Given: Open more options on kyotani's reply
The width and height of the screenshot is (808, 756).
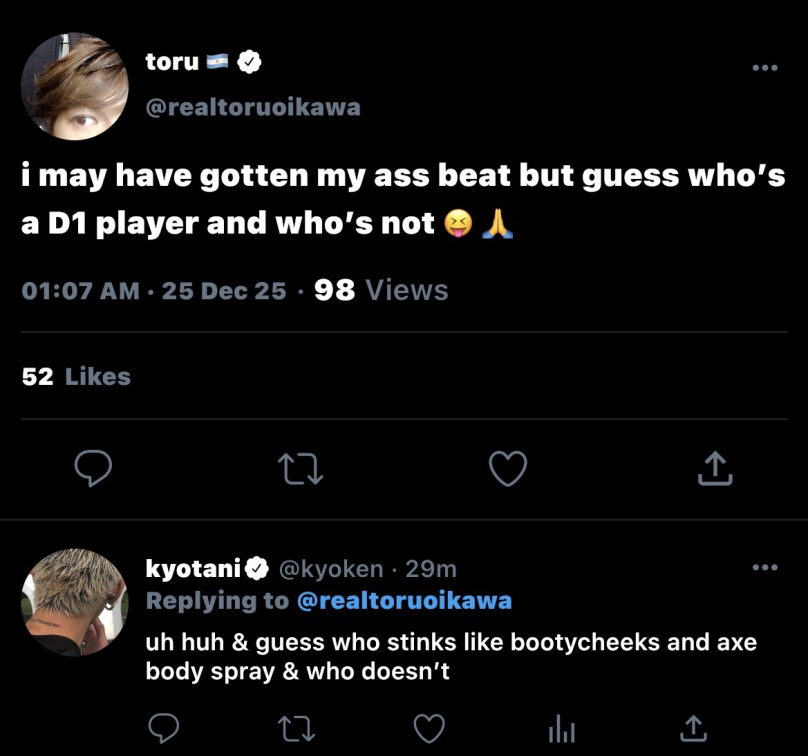Looking at the screenshot, I should [x=765, y=567].
